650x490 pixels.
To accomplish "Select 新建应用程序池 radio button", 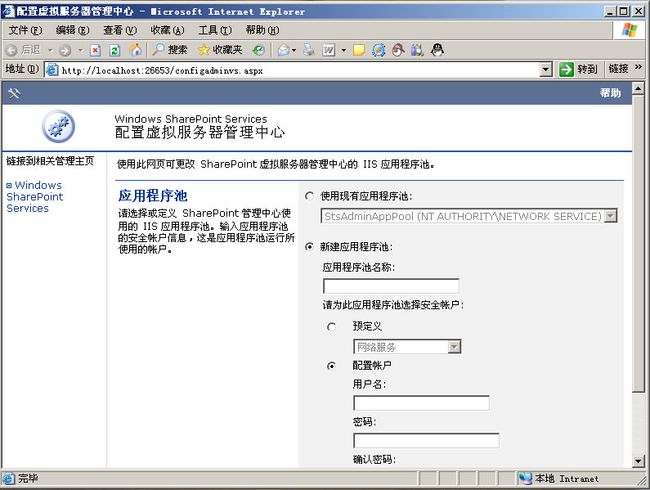I will [x=309, y=247].
